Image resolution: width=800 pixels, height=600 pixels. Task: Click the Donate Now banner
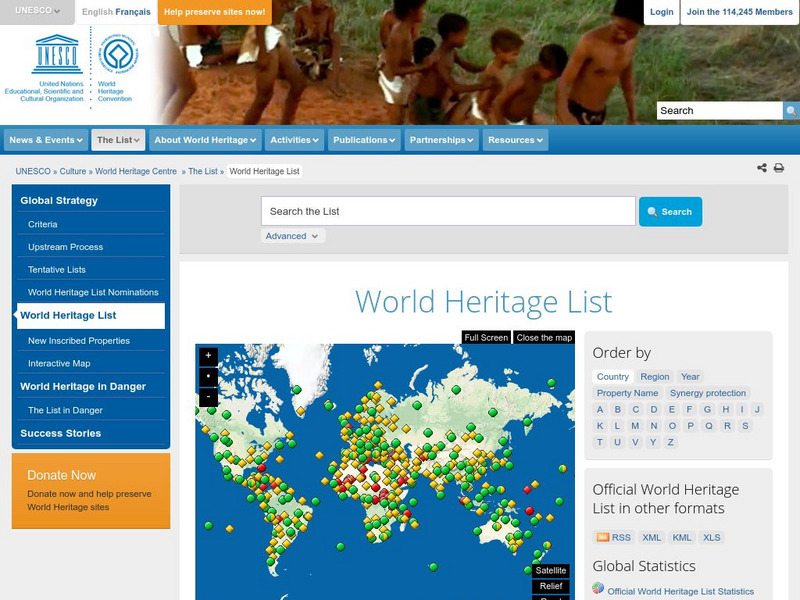point(91,491)
